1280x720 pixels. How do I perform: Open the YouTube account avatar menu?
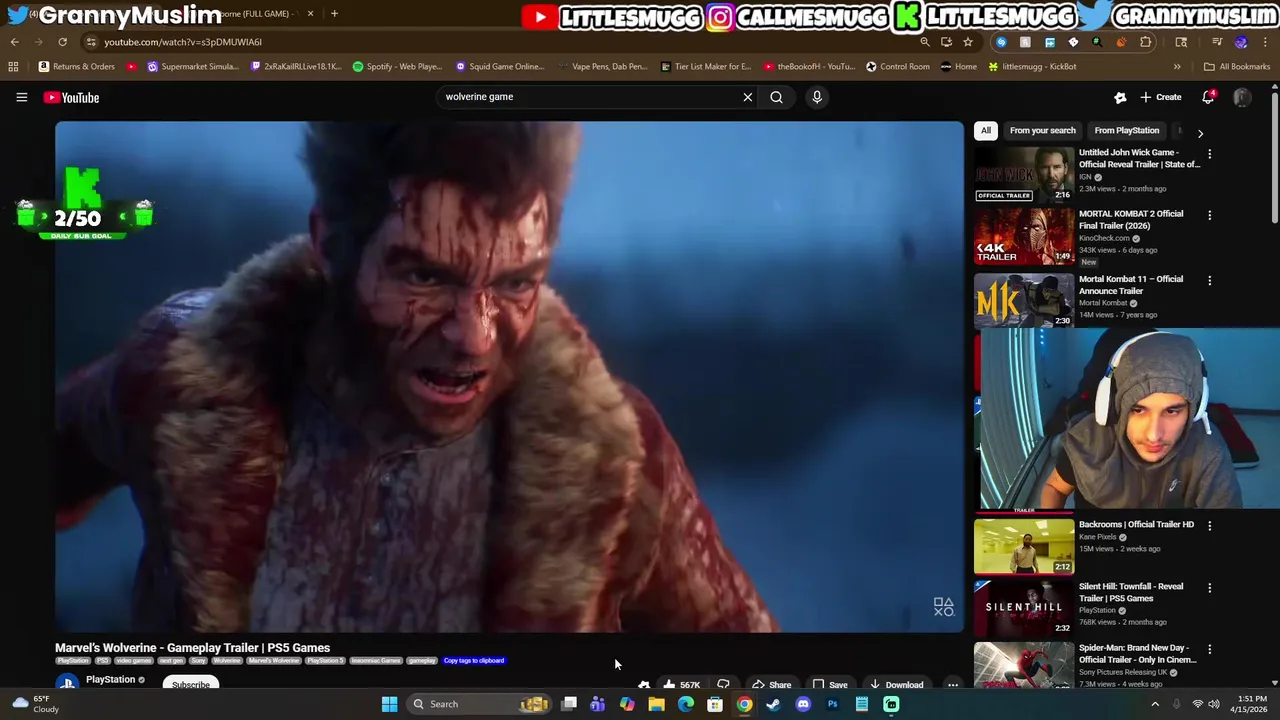[1242, 97]
